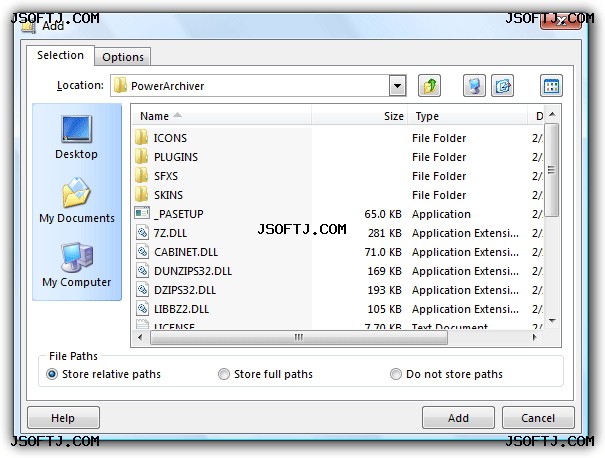605x458 pixels.
Task: Sort file list by Name column
Action: [x=222, y=116]
